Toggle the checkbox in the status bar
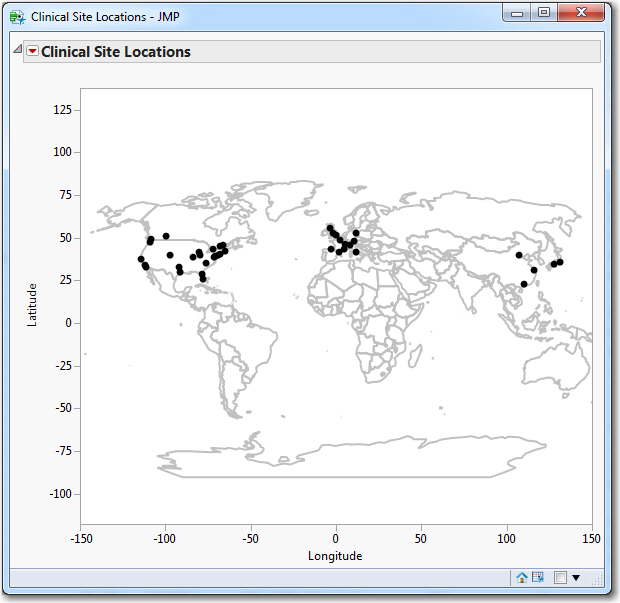The width and height of the screenshot is (620, 603). [560, 578]
